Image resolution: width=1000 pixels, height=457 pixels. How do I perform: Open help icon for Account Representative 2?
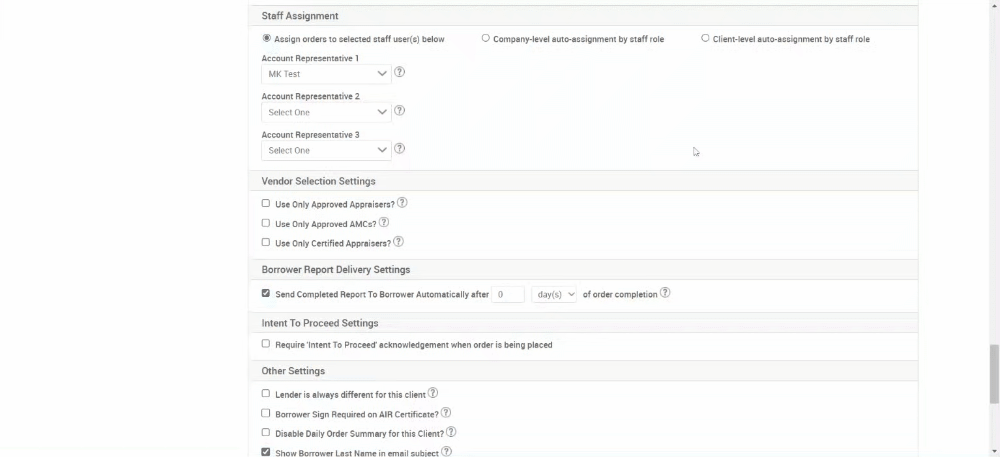[399, 110]
